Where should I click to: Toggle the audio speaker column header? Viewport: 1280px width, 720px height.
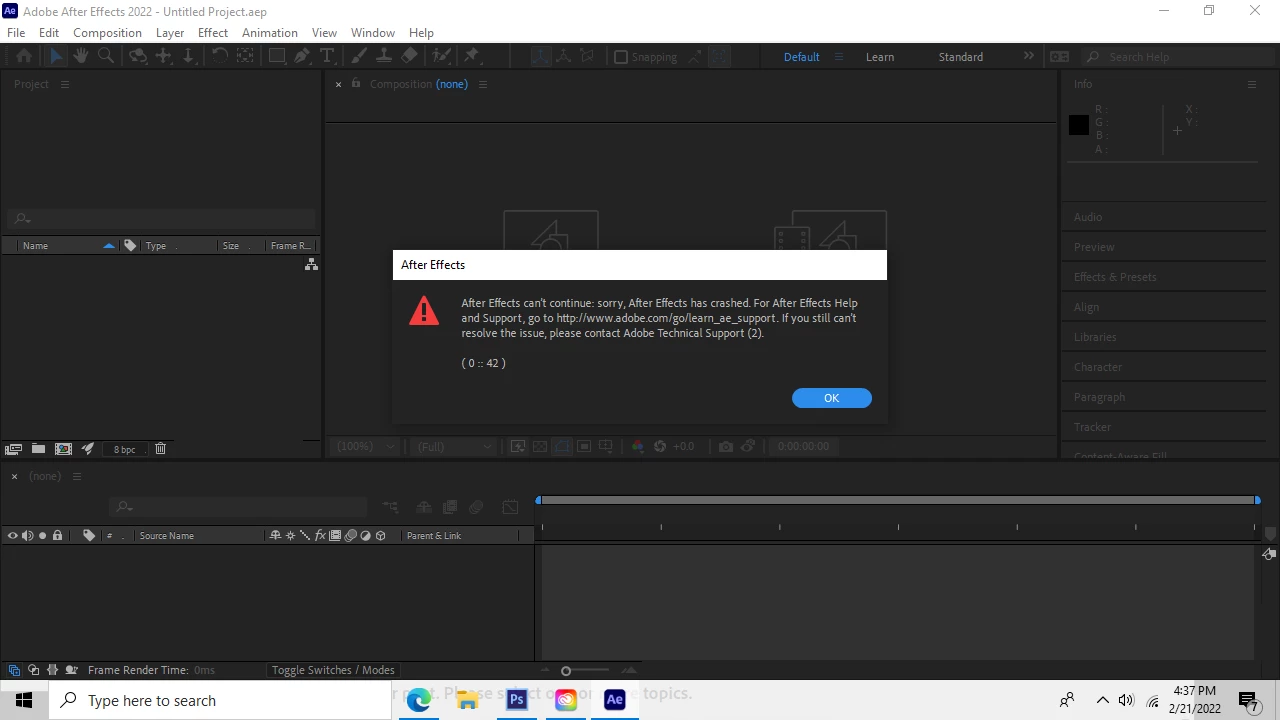click(28, 536)
